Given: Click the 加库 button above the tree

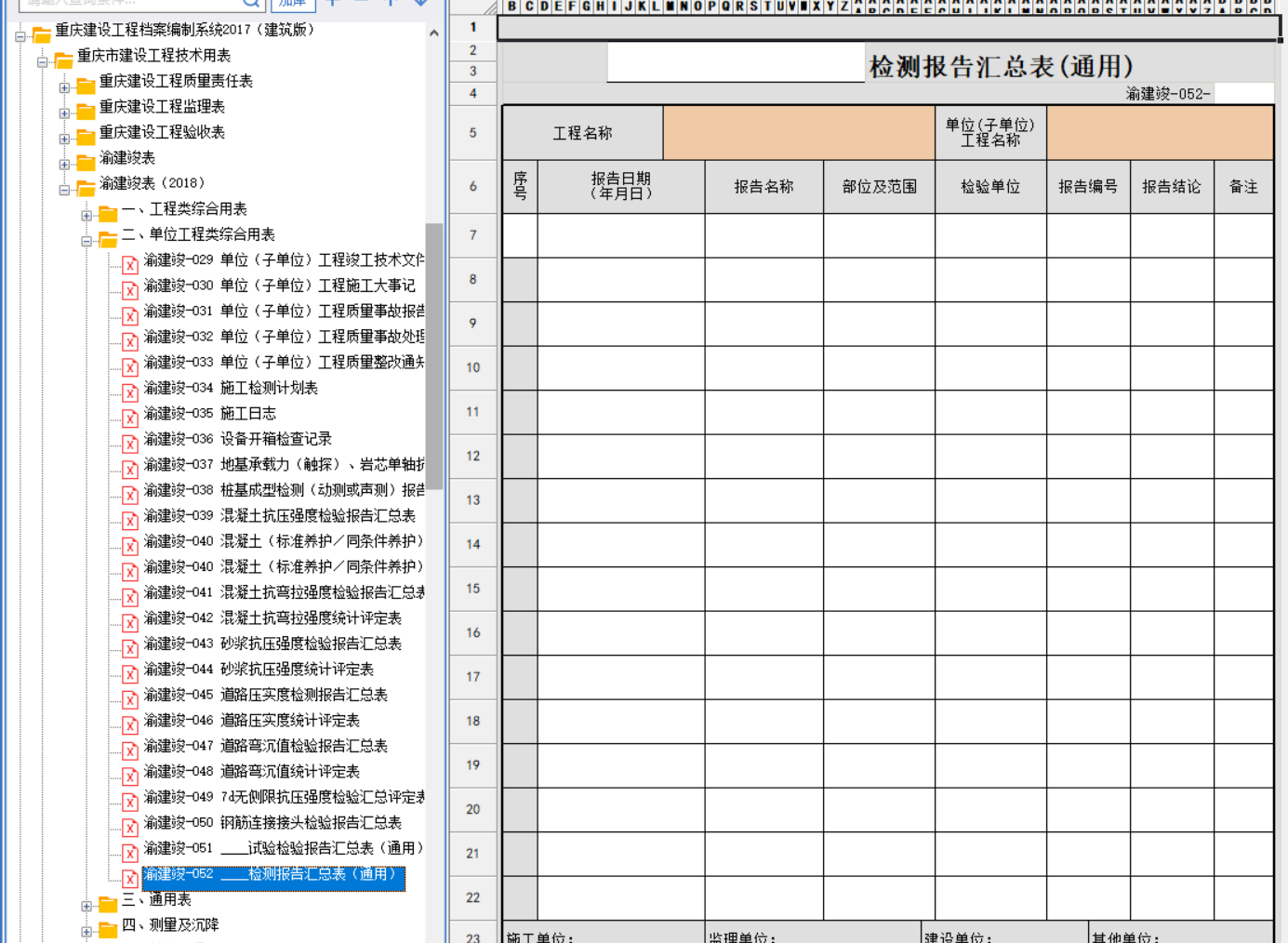Looking at the screenshot, I should click(292, 4).
